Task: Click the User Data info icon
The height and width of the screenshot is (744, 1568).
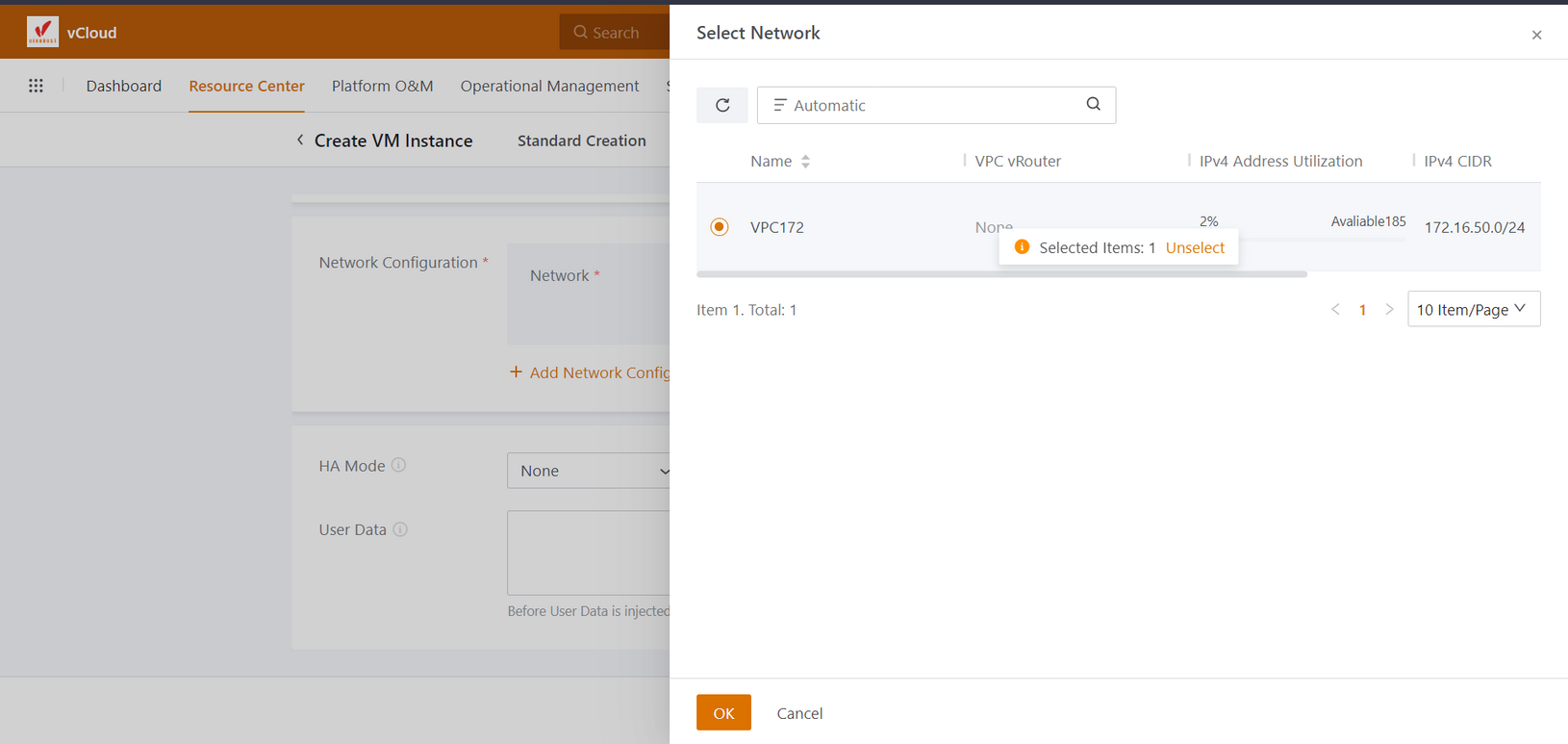Action: pyautogui.click(x=400, y=529)
